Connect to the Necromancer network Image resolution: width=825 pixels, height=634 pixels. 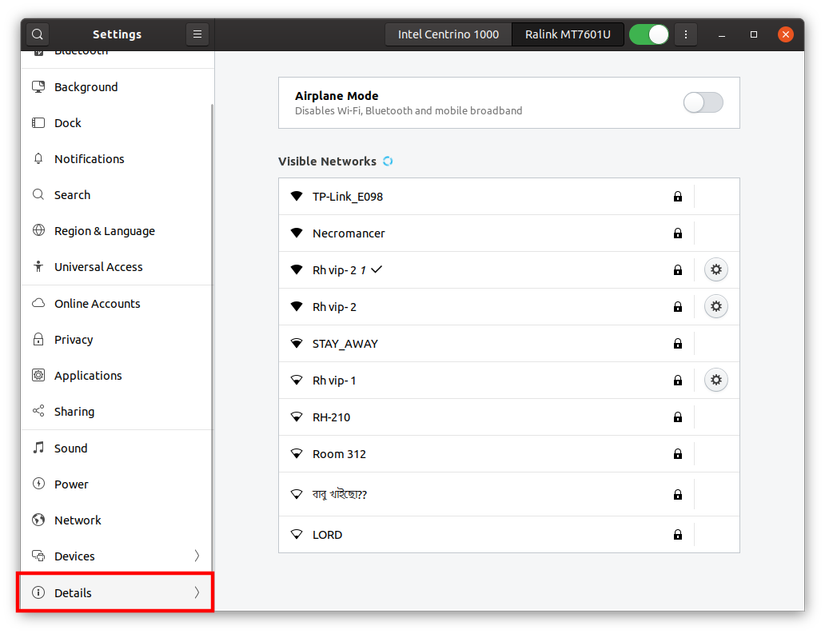tap(509, 233)
